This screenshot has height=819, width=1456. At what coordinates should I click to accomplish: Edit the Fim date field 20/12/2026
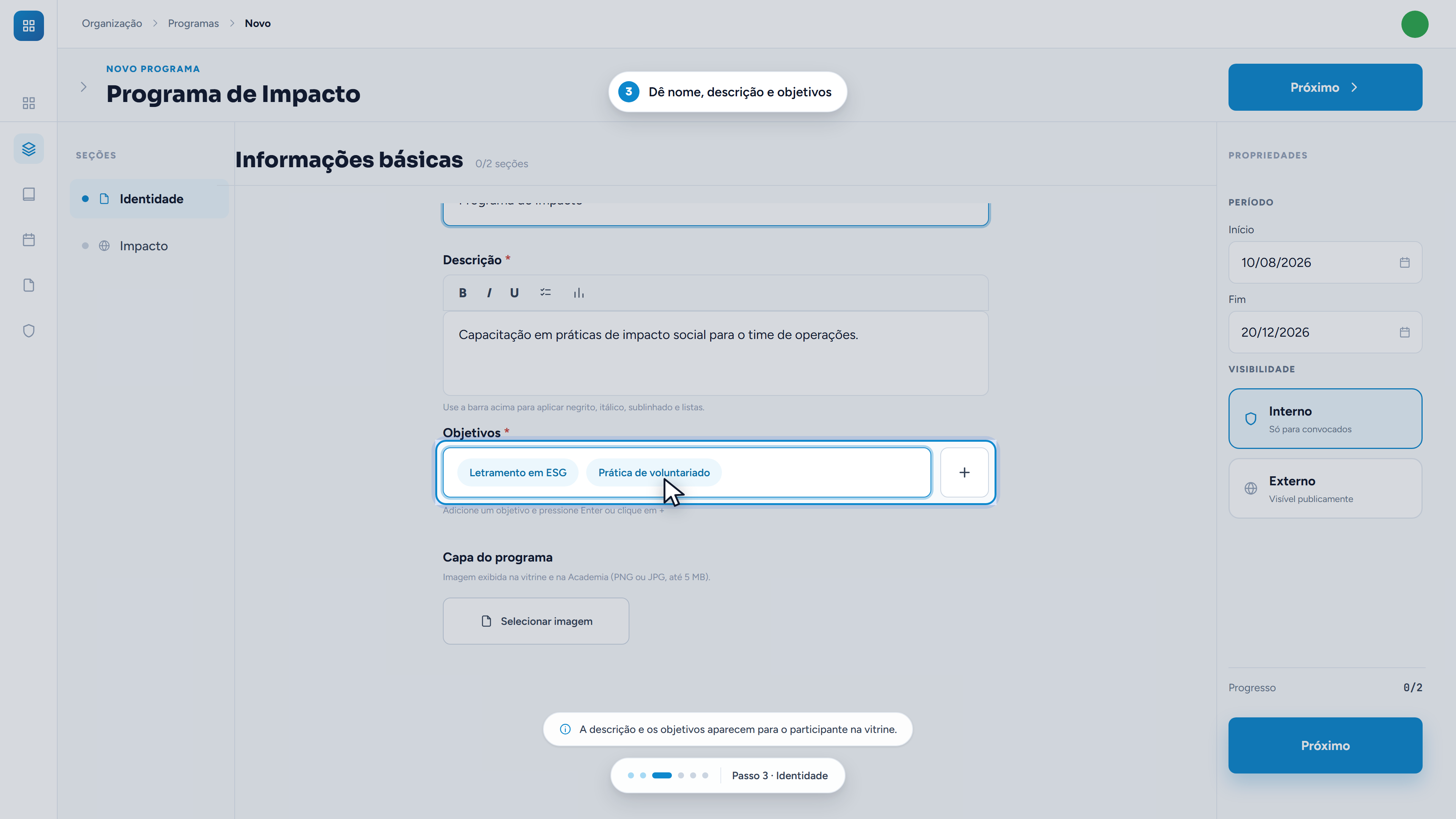click(x=1325, y=333)
